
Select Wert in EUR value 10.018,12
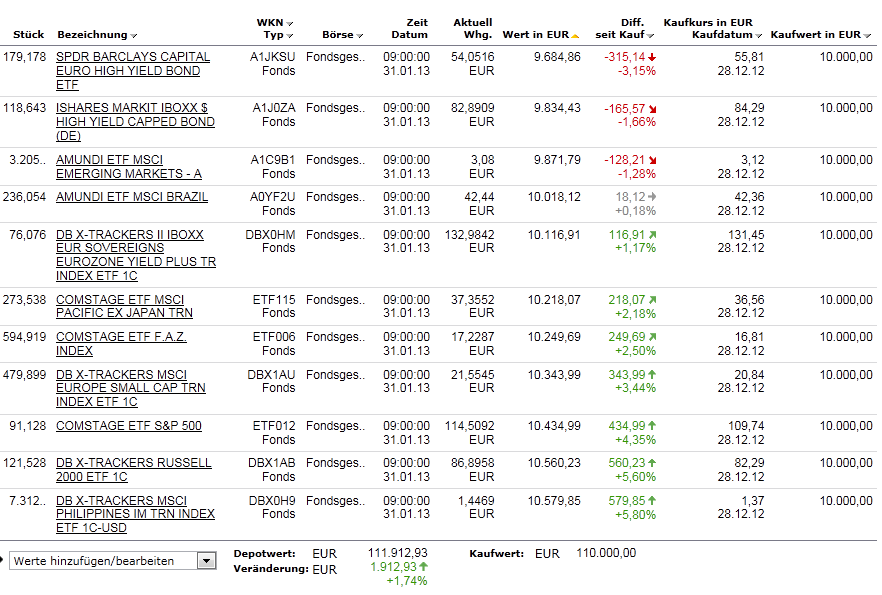pos(554,197)
